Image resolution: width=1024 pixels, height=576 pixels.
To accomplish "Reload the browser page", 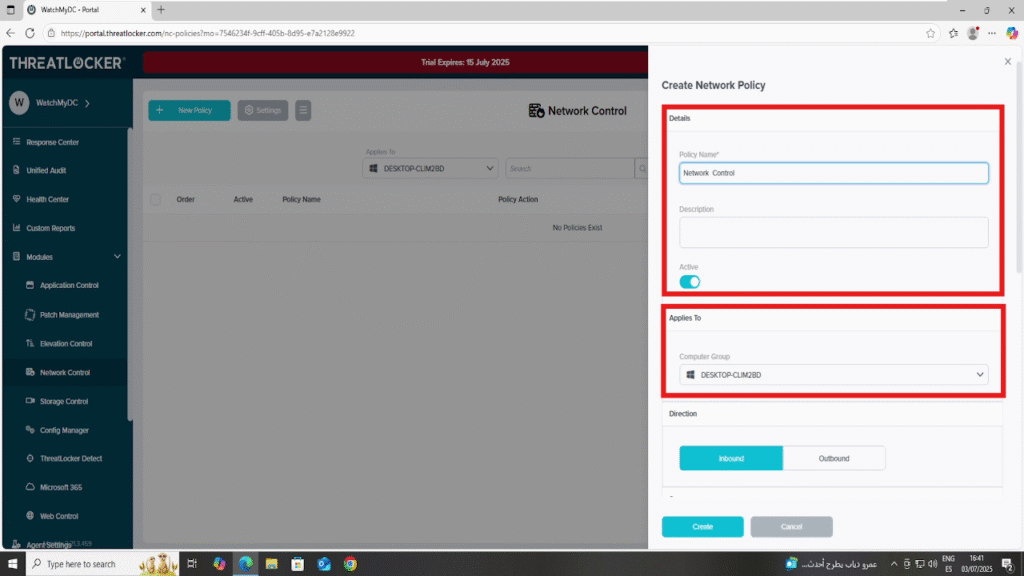I will 30,33.
